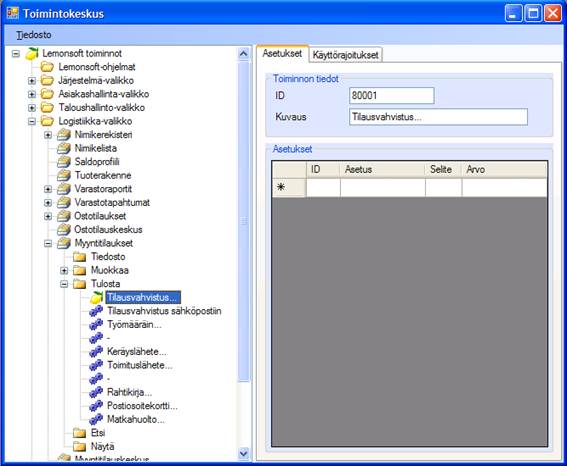Select the Keräyslähete... tree item
The width and height of the screenshot is (567, 466).
tap(137, 352)
